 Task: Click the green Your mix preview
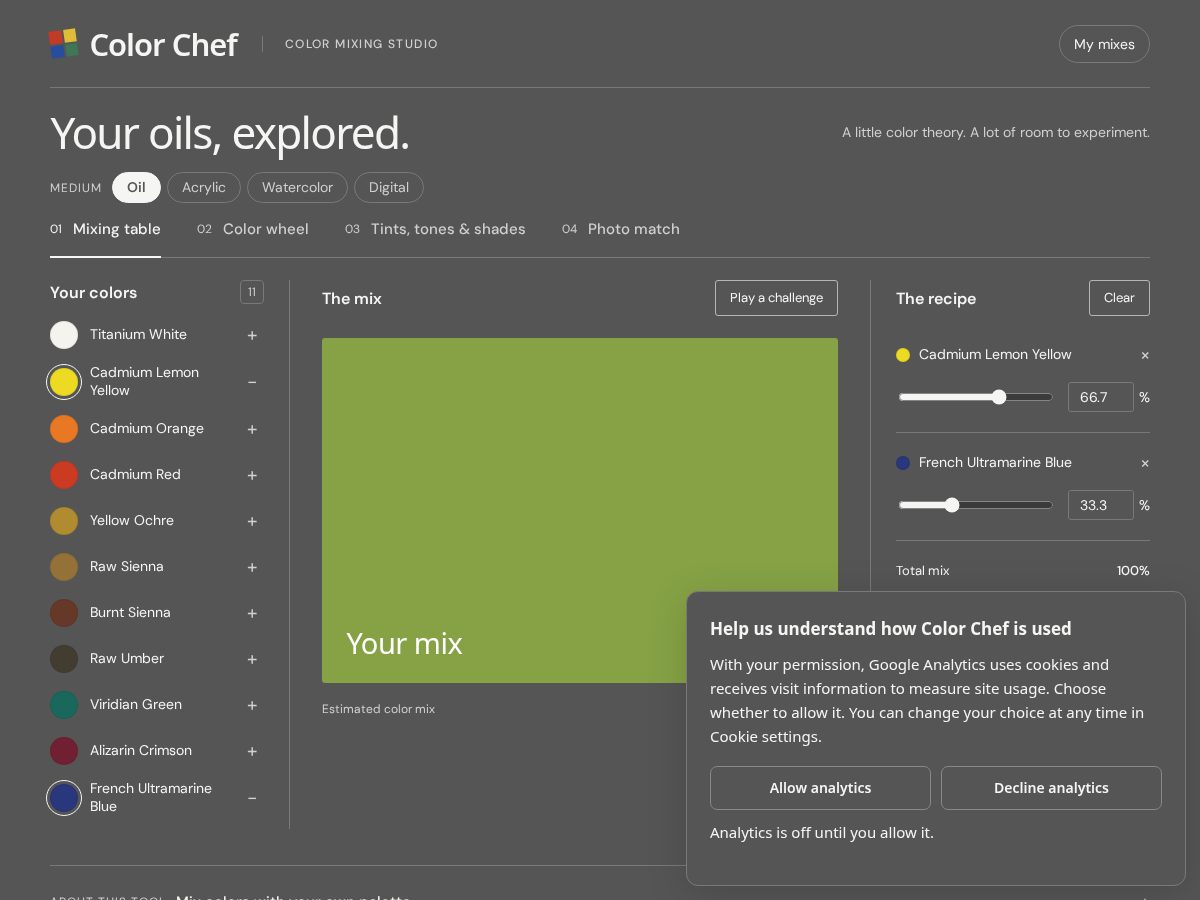(580, 510)
